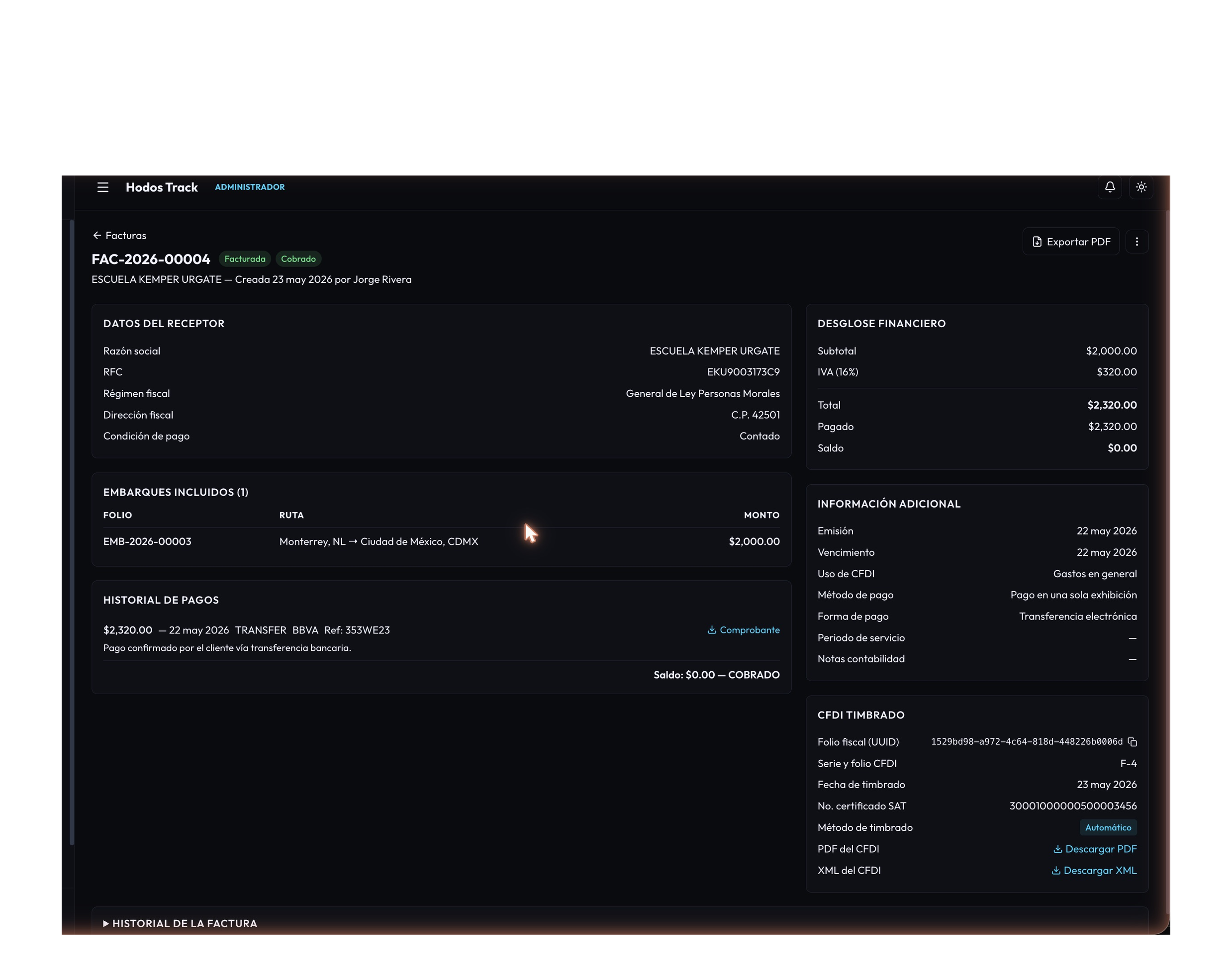The image size is (1232, 974).
Task: Click the Subtotal value $2,000.00
Action: pos(1111,351)
